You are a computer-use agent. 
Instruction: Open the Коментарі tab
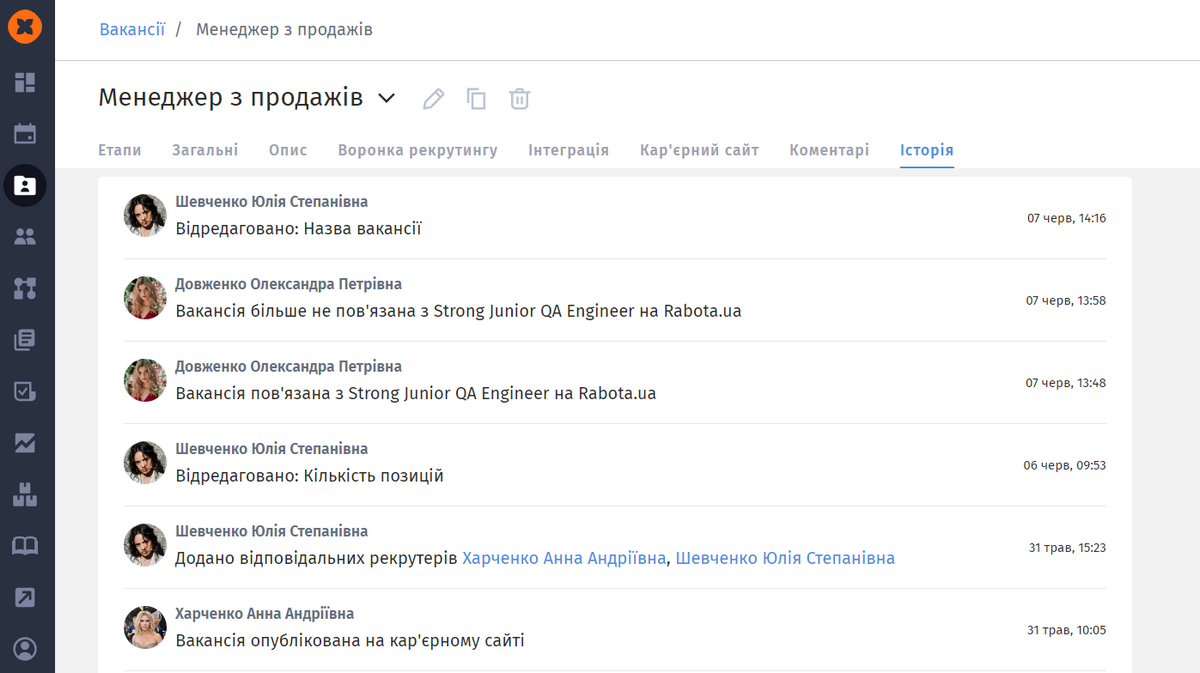[x=829, y=150]
